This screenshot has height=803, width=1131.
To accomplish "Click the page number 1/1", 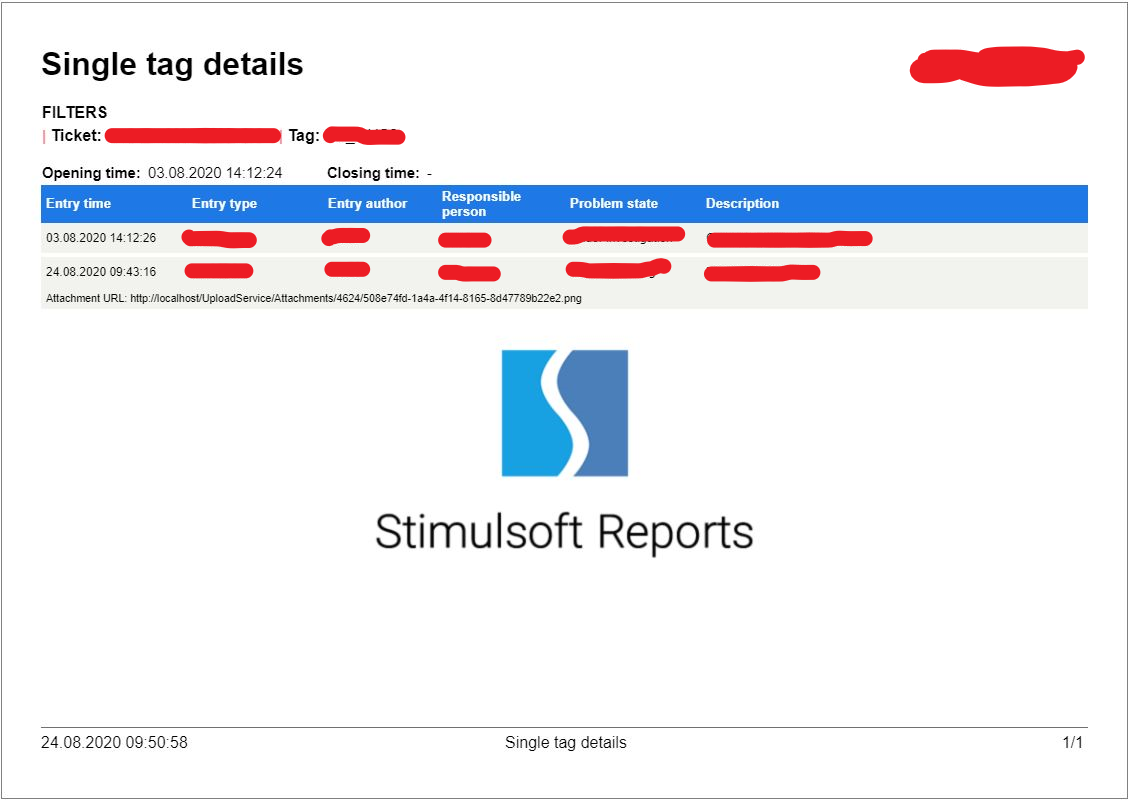I will (1072, 743).
